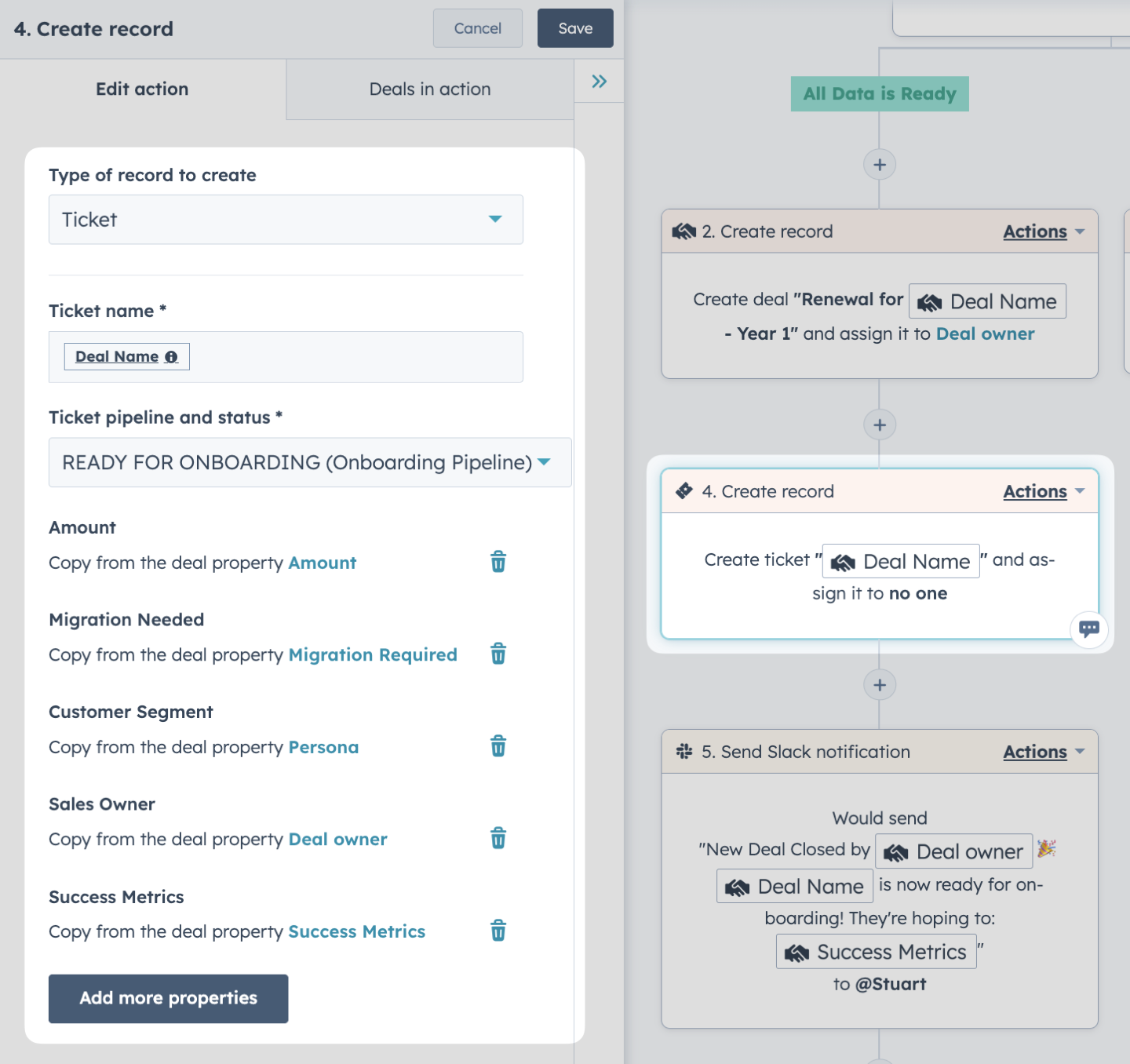
Task: Open the comment bubble on action 4
Action: tap(1089, 629)
